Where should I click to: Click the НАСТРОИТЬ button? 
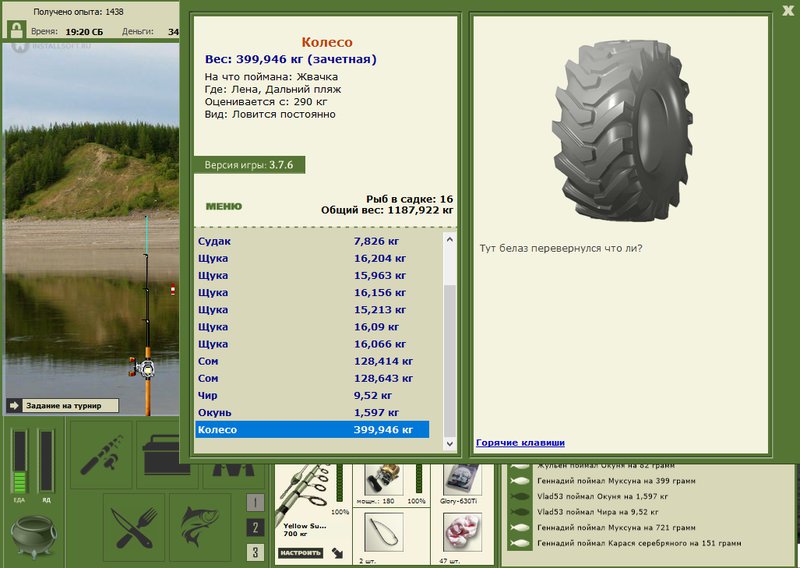click(301, 553)
